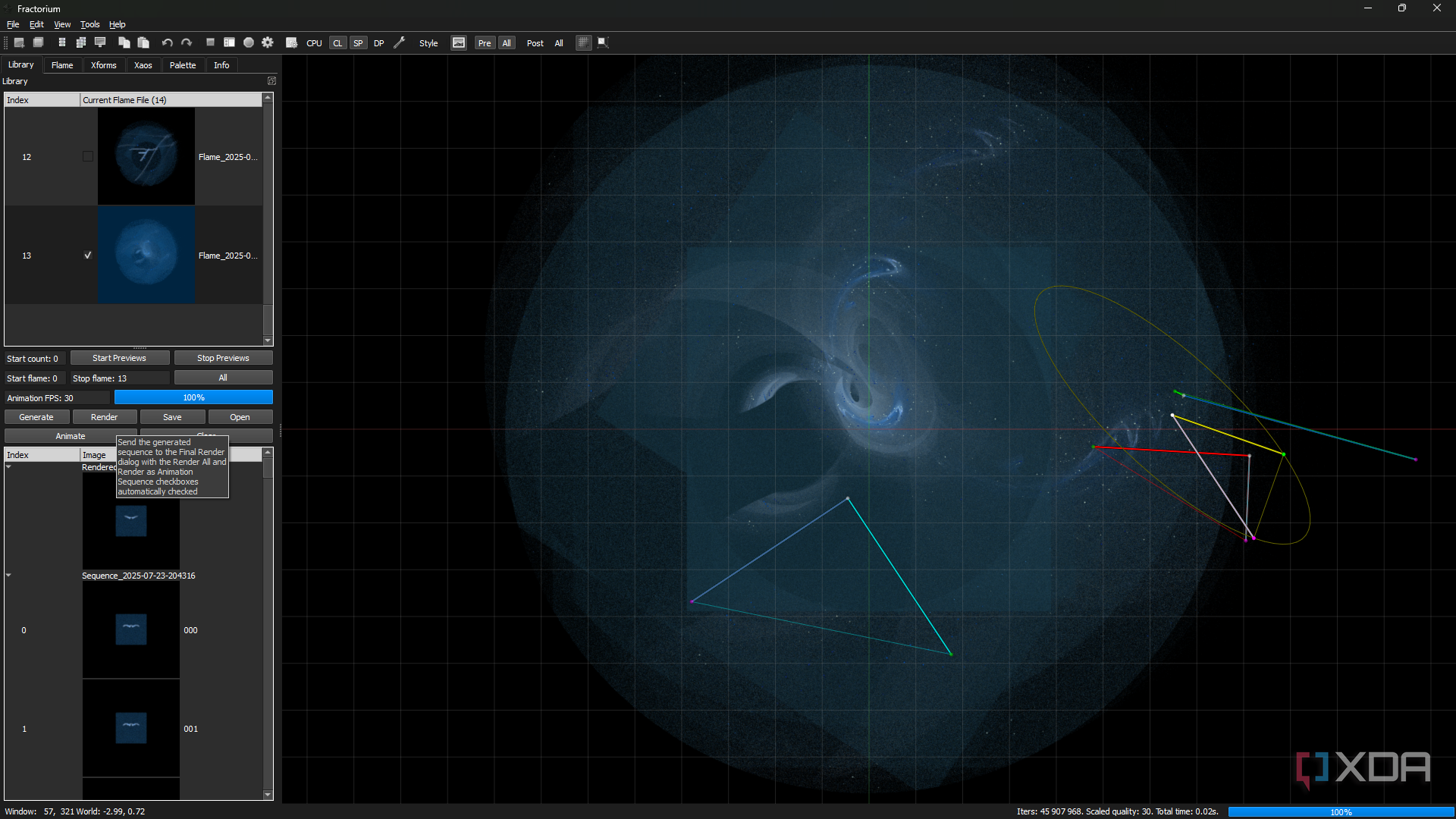This screenshot has width=1456, height=819.
Task: Click the wrench icon next to DP
Action: point(400,43)
